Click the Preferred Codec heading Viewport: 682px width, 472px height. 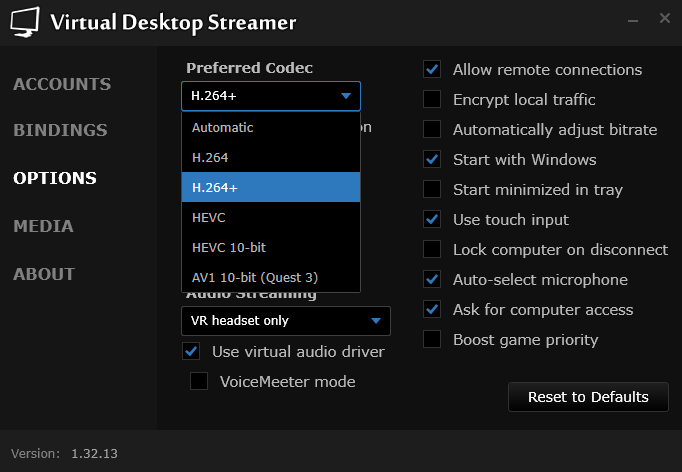(249, 68)
